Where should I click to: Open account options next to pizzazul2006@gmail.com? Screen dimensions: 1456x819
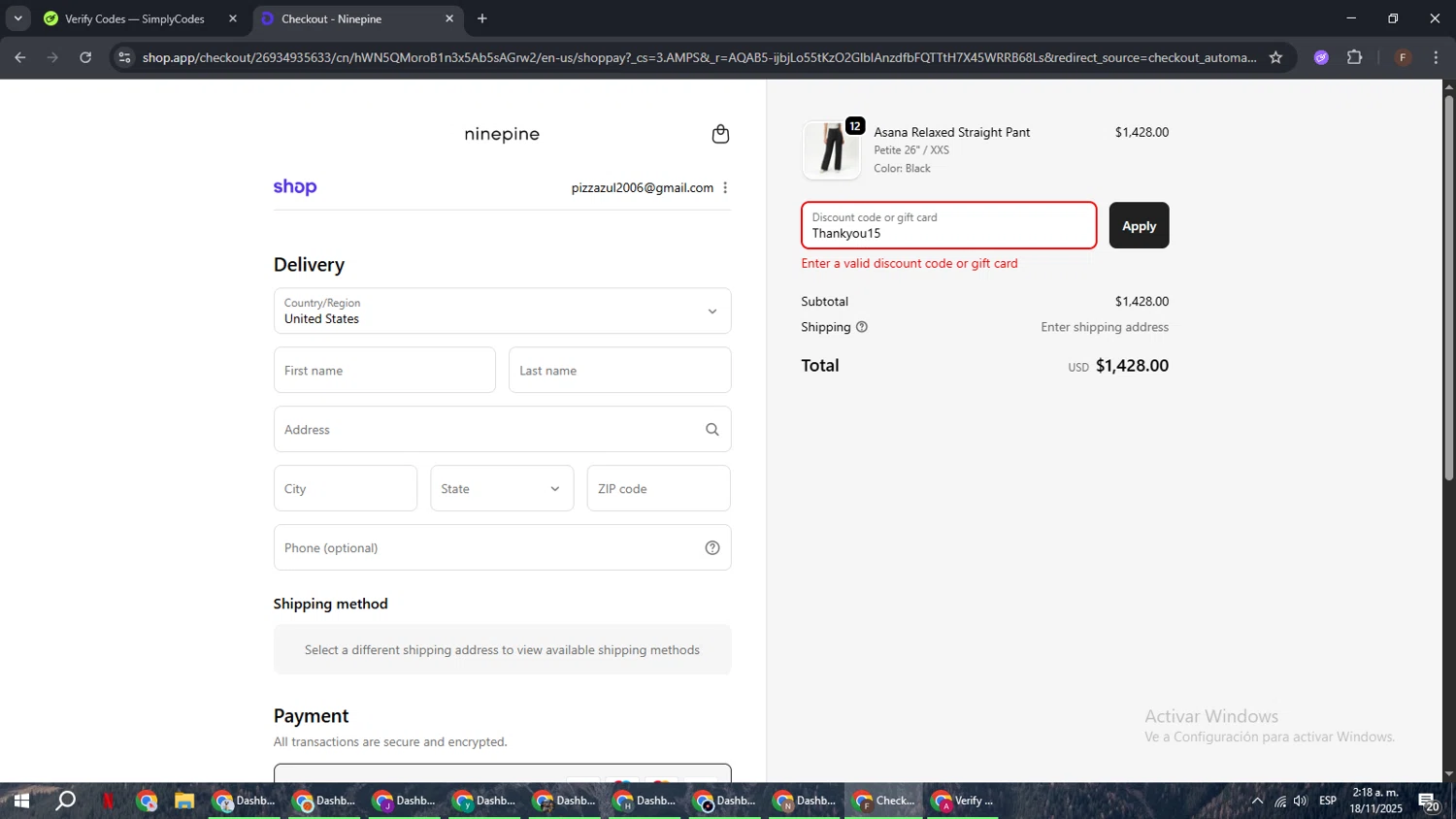725,187
